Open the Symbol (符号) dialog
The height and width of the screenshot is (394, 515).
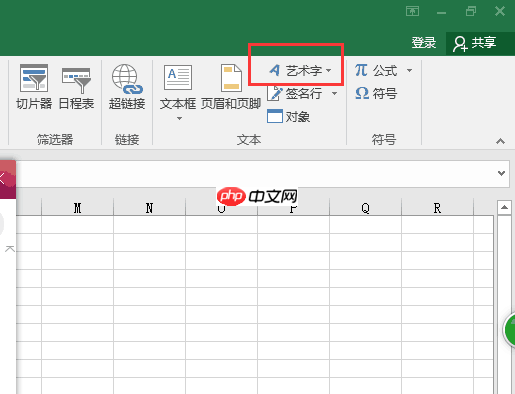[376, 93]
